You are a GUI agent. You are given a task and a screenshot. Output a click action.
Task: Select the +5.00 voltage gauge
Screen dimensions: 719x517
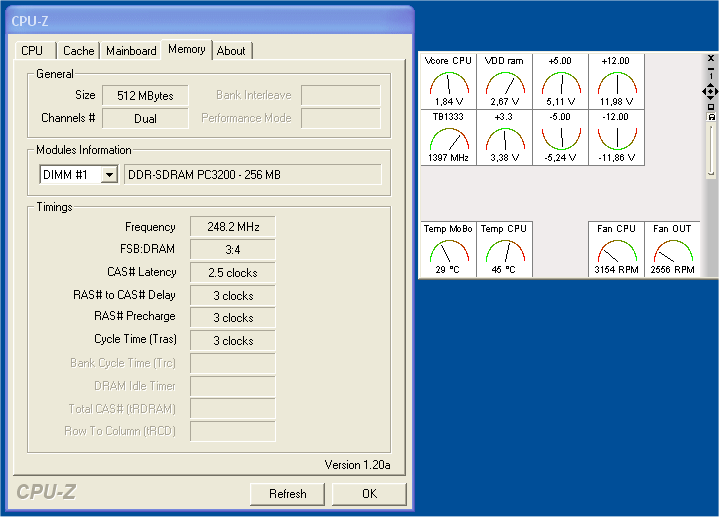[560, 81]
